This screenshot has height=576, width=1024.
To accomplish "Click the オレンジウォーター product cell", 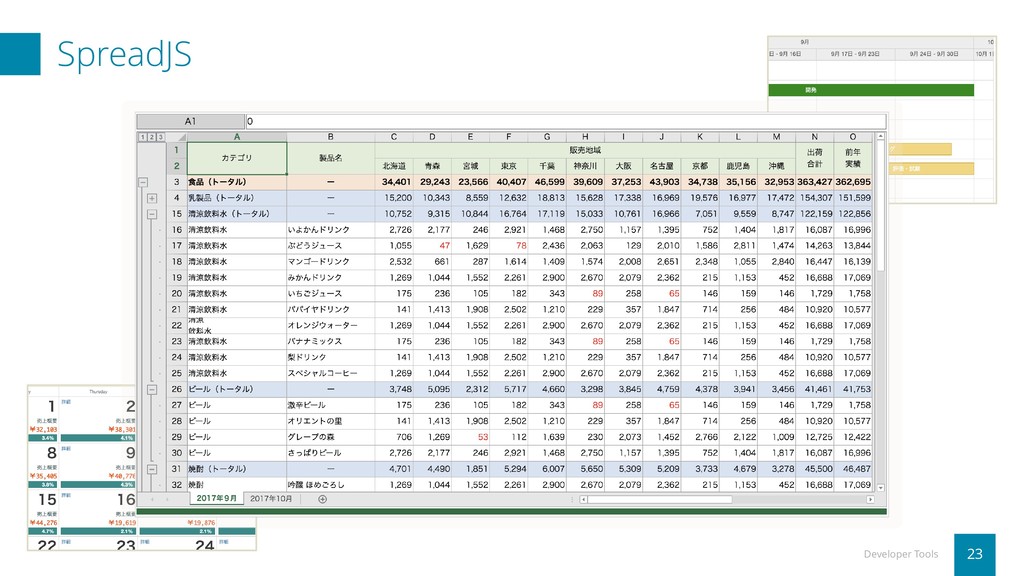I will pyautogui.click(x=330, y=325).
